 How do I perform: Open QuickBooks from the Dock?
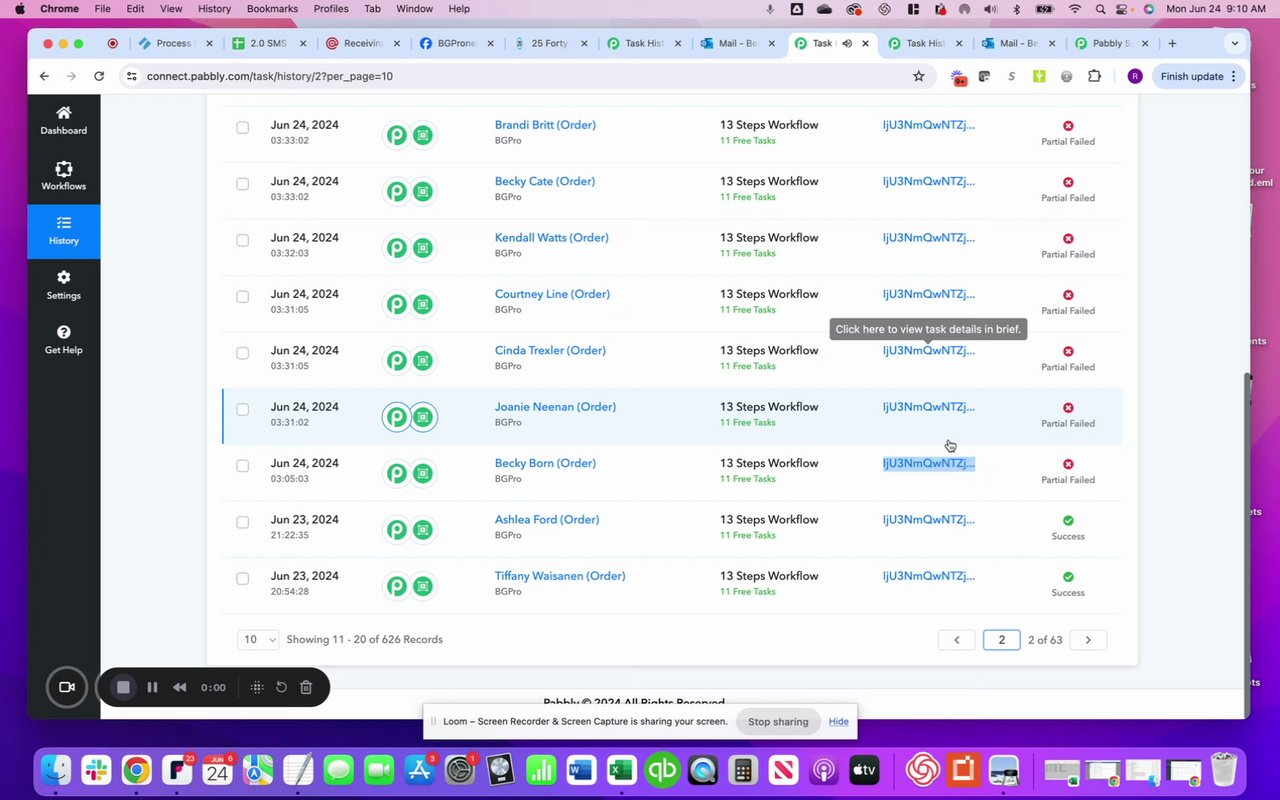662,770
